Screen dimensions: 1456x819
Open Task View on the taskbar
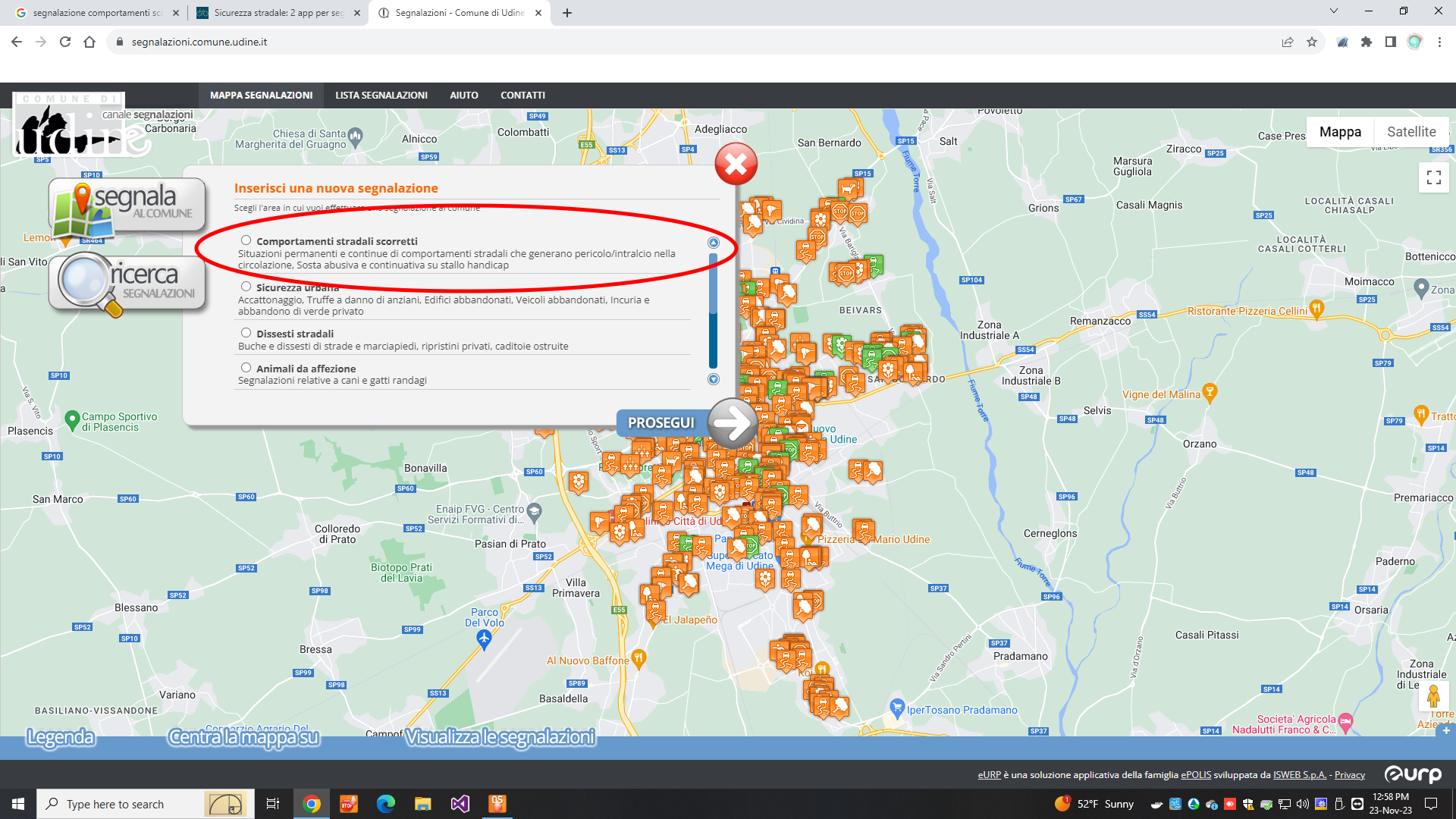tap(273, 804)
